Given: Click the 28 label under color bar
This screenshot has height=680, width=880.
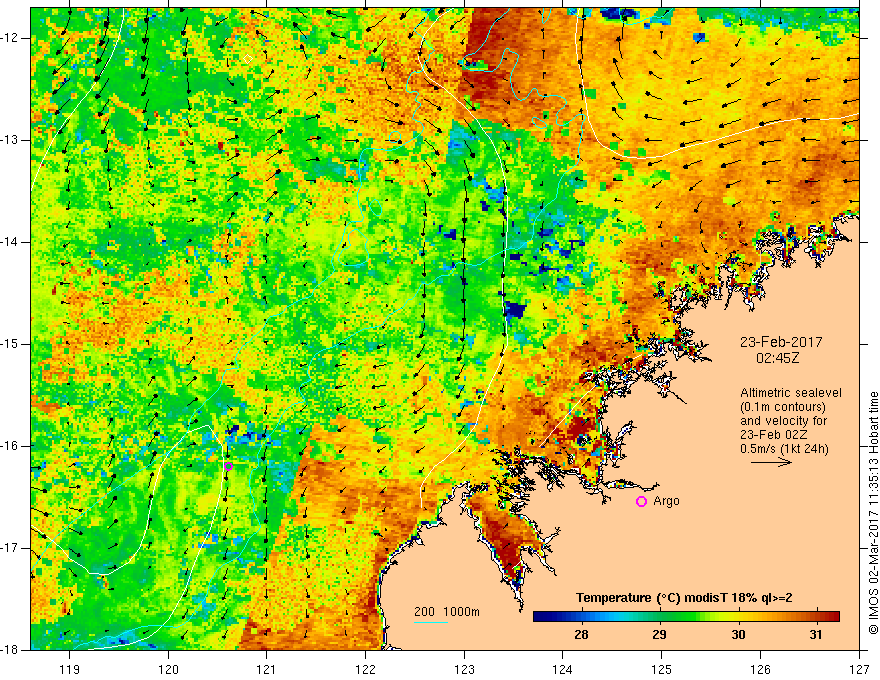Looking at the screenshot, I should point(581,635).
